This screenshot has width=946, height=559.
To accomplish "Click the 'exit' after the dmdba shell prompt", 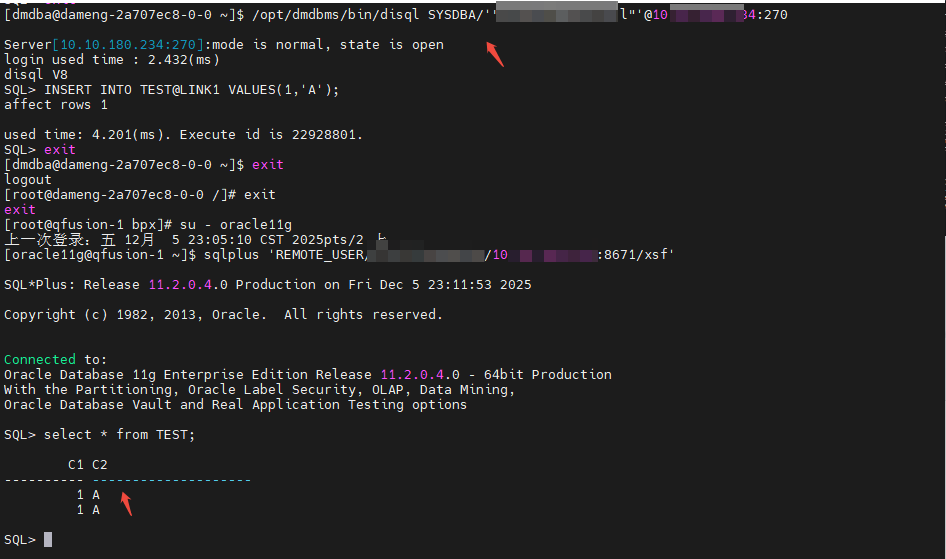I will (x=268, y=165).
